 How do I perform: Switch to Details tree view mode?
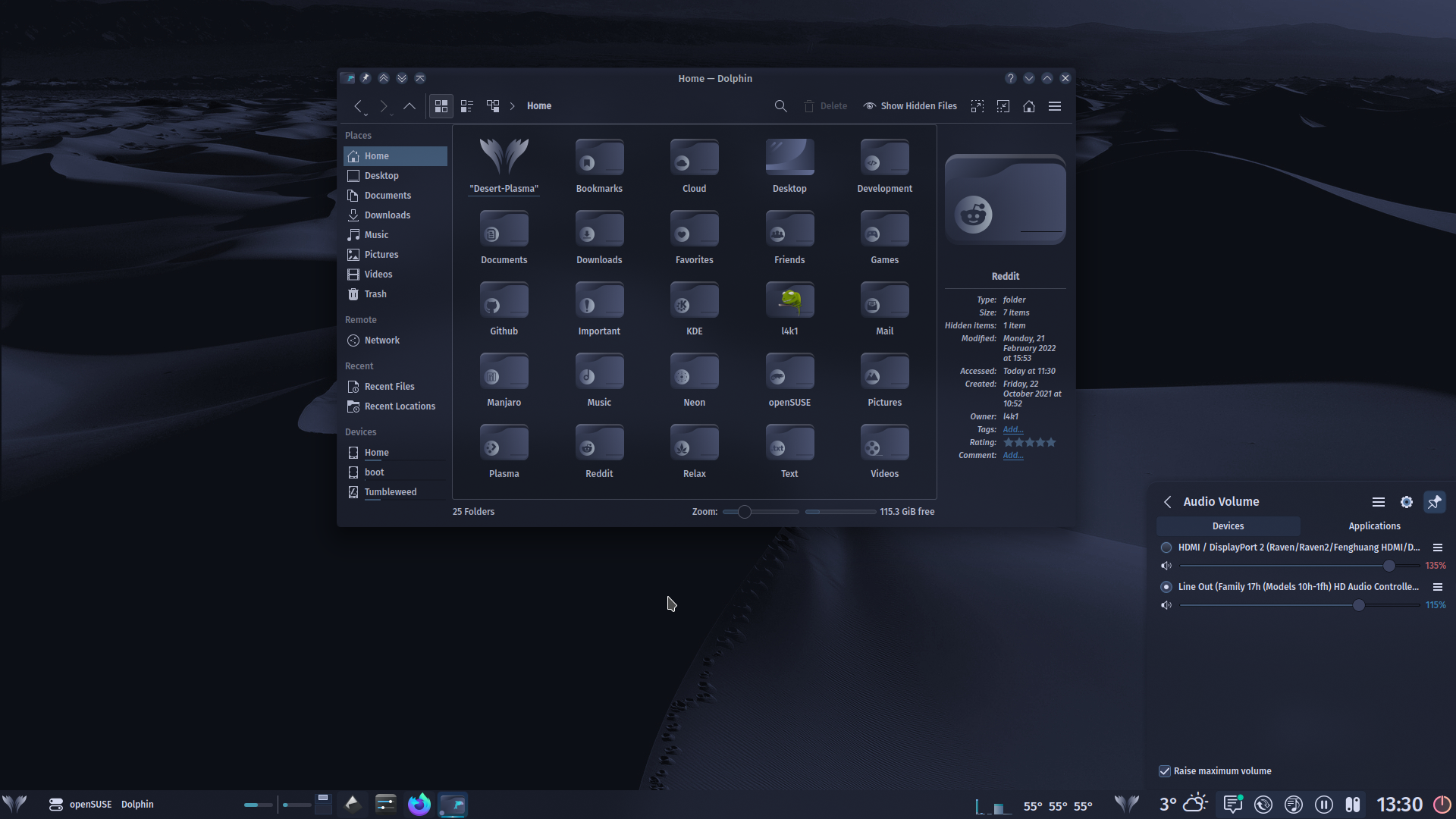pyautogui.click(x=493, y=106)
